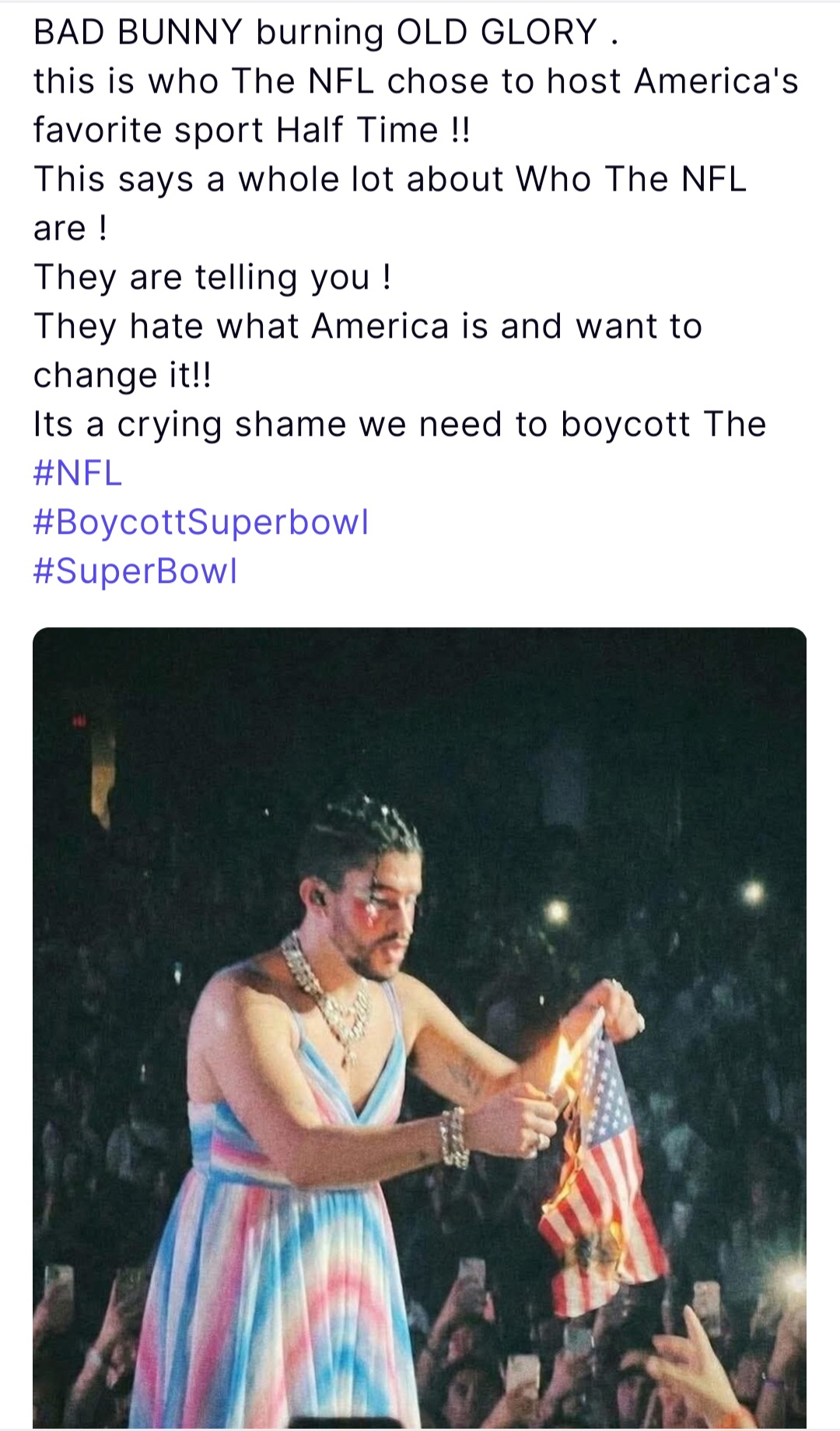This screenshot has width=840, height=1431.
Task: Click the "They hate what America is" line
Action: tap(367, 326)
